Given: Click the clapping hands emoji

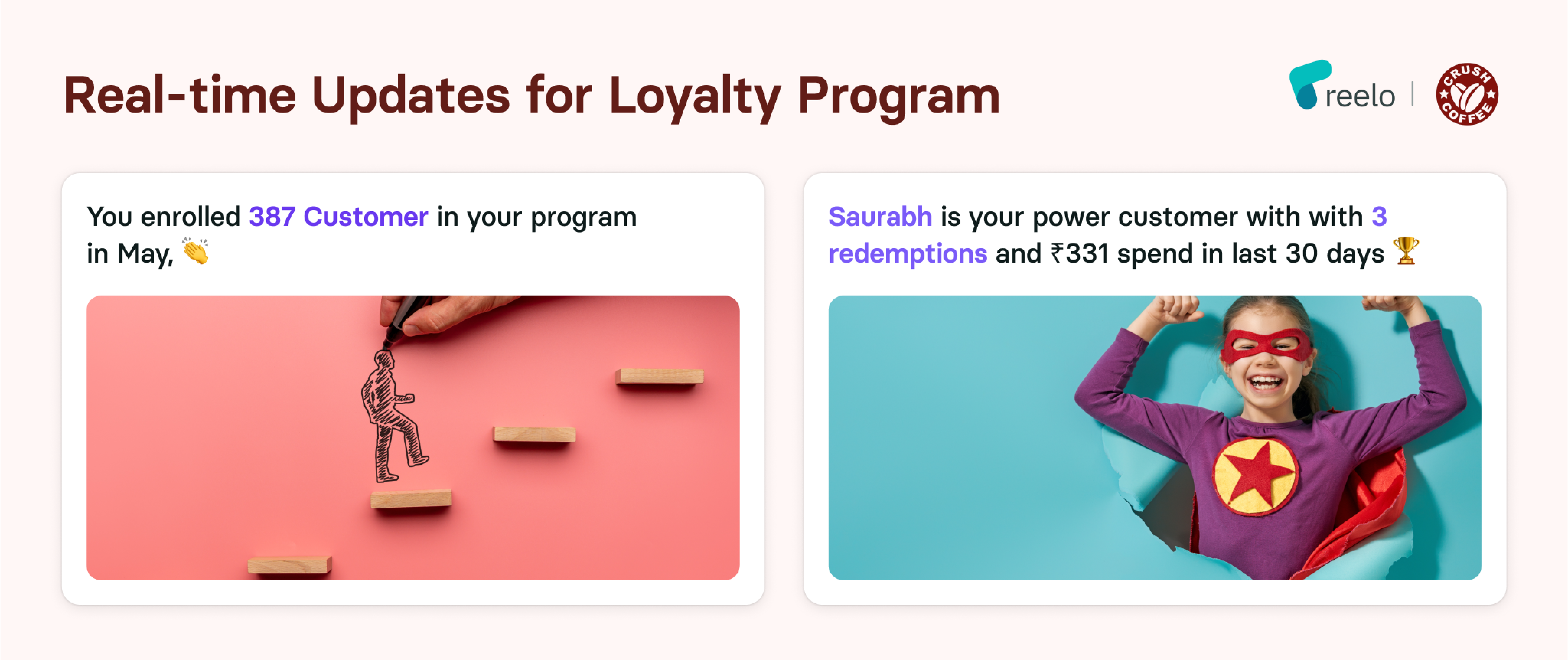Looking at the screenshot, I should (196, 251).
